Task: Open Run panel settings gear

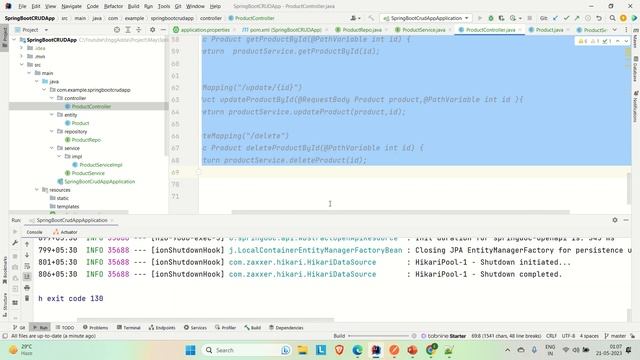Action: 615,220
